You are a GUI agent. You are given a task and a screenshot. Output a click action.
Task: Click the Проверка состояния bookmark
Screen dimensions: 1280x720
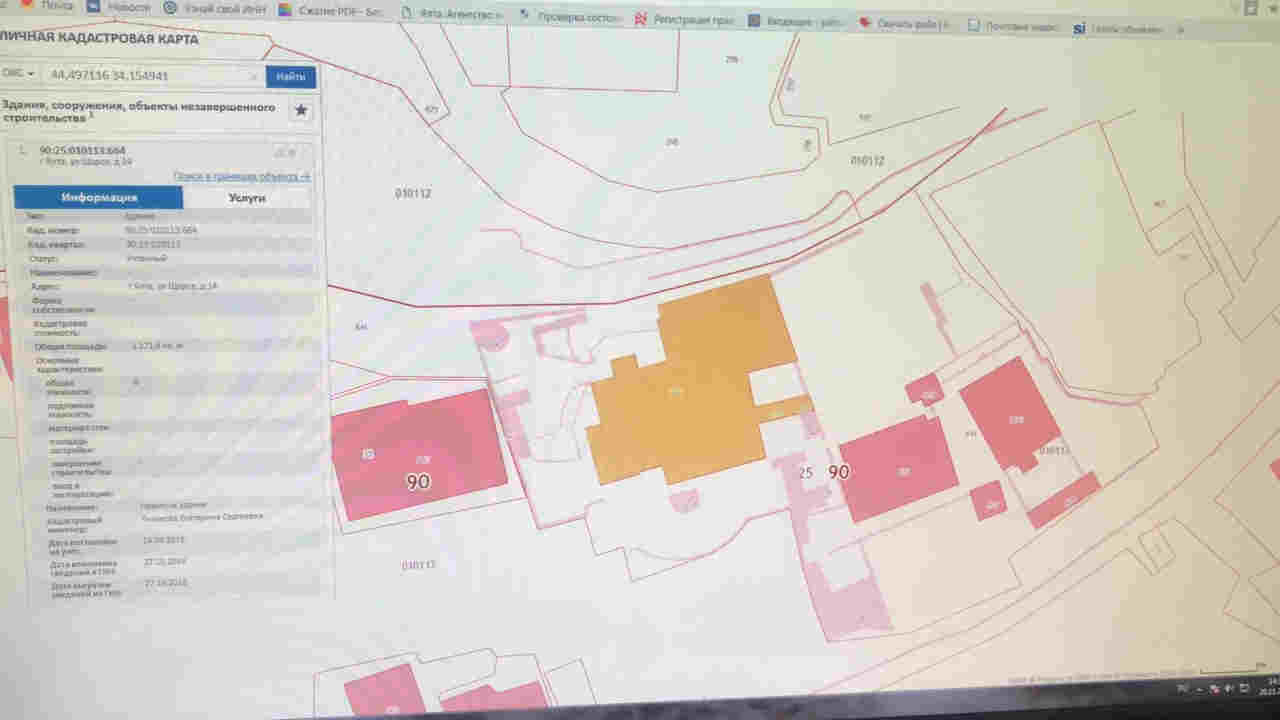point(570,17)
